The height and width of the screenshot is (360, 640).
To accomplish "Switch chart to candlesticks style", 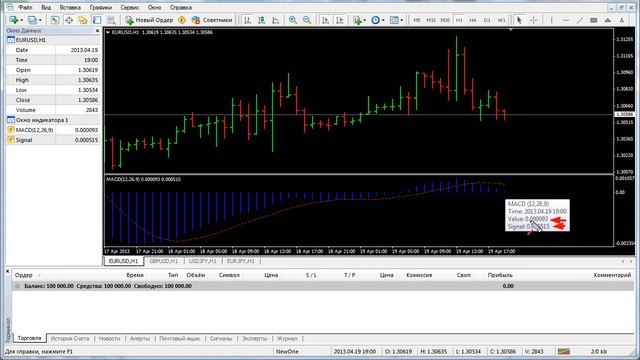I will point(262,20).
